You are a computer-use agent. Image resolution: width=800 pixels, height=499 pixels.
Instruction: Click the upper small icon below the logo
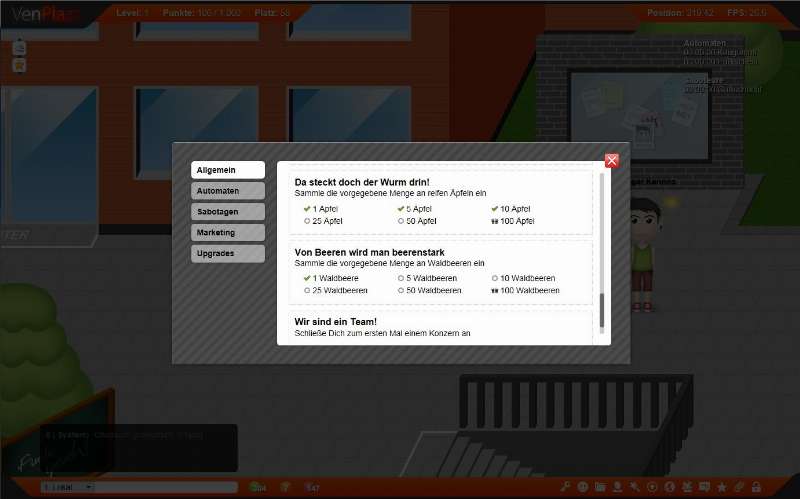pyautogui.click(x=19, y=47)
